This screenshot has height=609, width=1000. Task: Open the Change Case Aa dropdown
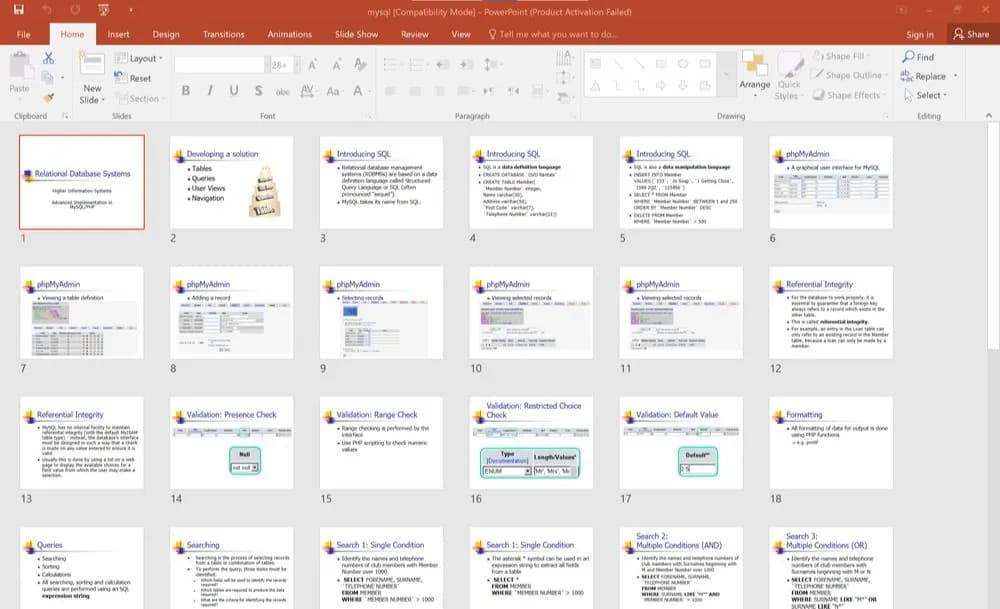[x=334, y=91]
